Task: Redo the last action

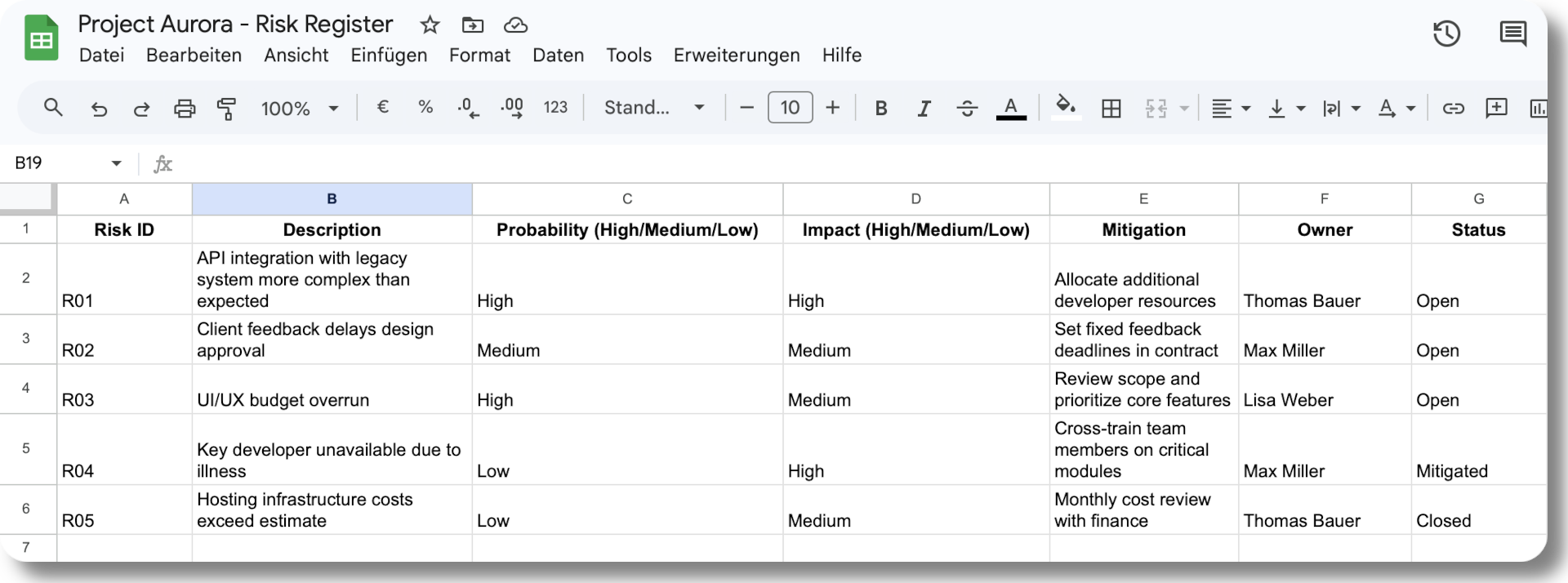Action: click(x=141, y=108)
